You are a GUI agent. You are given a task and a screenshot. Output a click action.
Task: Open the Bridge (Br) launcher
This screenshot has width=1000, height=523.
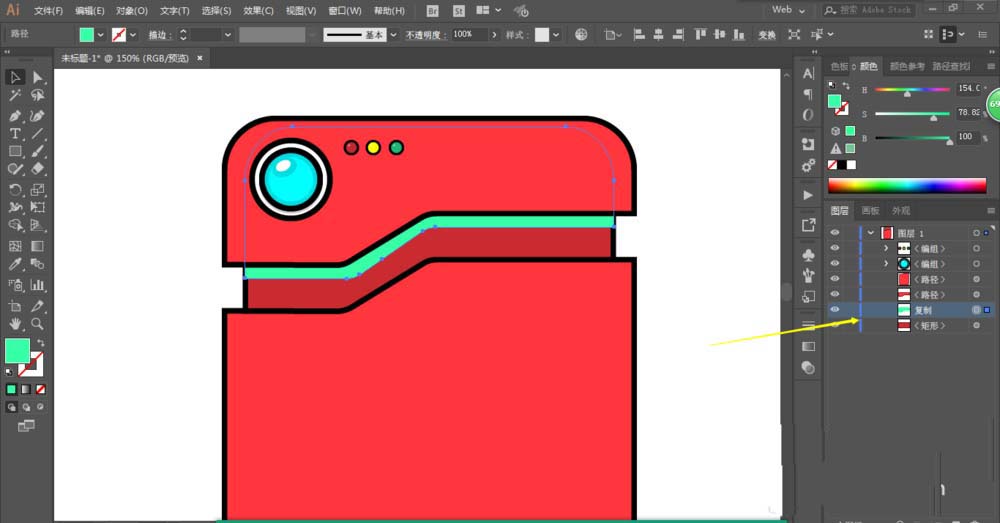(x=432, y=11)
